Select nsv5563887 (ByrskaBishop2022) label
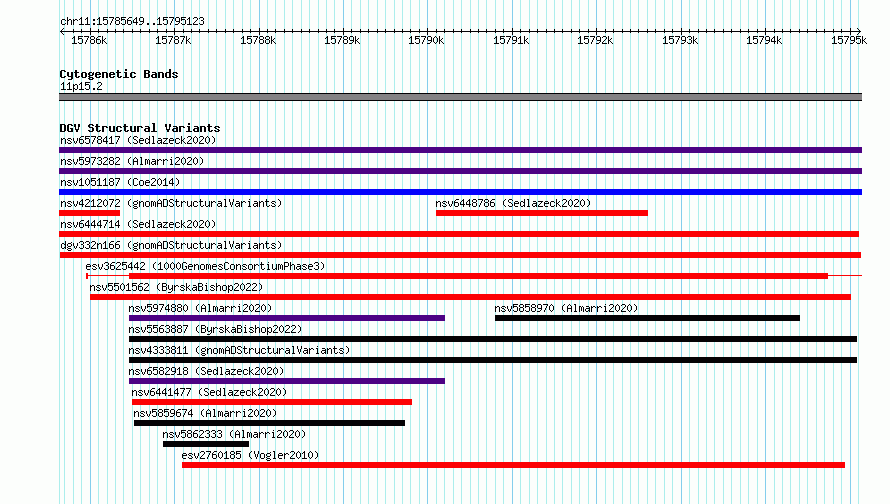890x504 pixels. [215, 329]
